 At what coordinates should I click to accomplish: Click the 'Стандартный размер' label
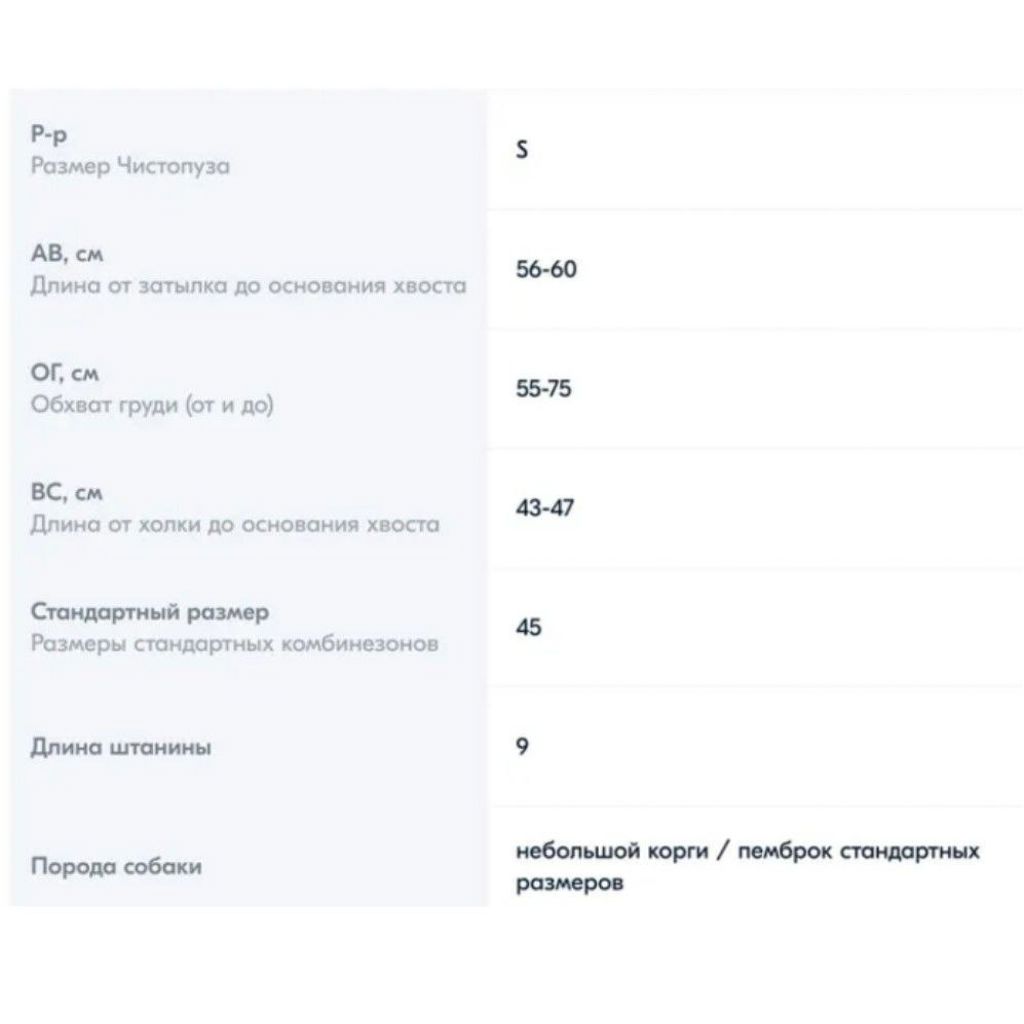point(150,612)
